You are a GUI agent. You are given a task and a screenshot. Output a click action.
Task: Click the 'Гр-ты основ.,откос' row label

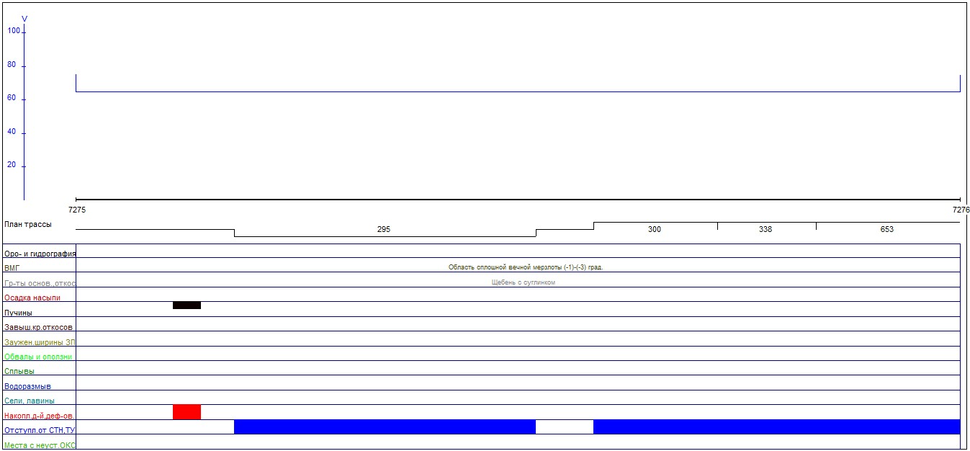tap(39, 283)
